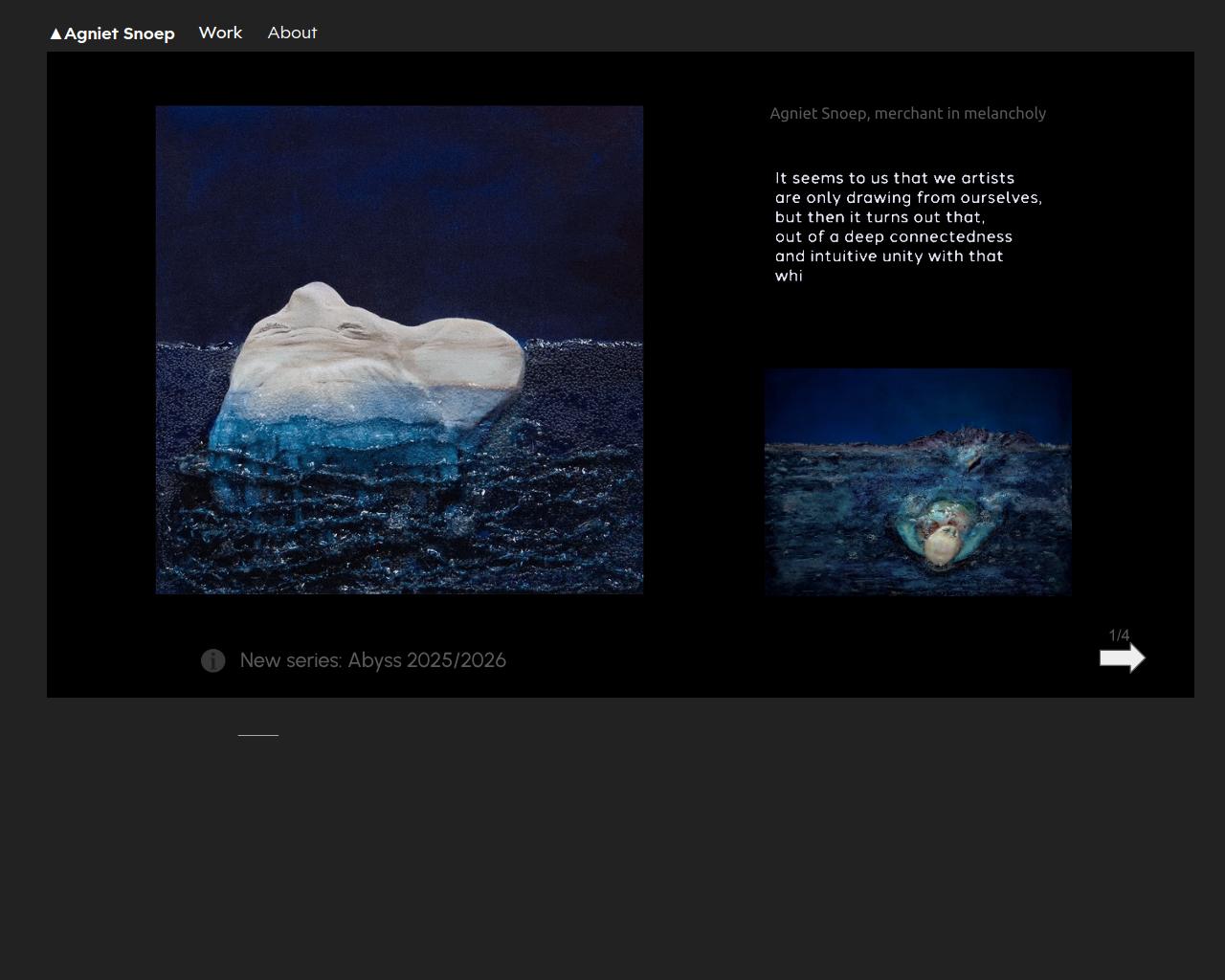Open the small underwater artwork image

point(917,481)
